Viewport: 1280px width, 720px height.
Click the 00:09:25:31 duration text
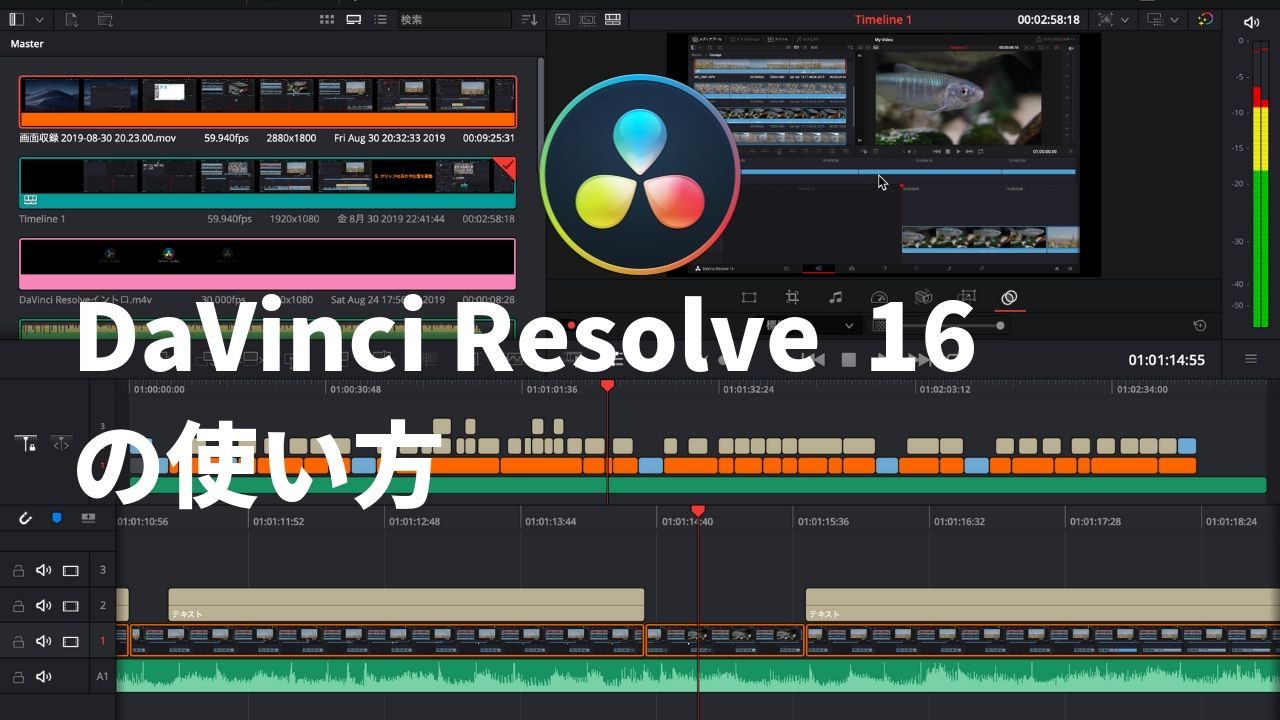pos(489,138)
